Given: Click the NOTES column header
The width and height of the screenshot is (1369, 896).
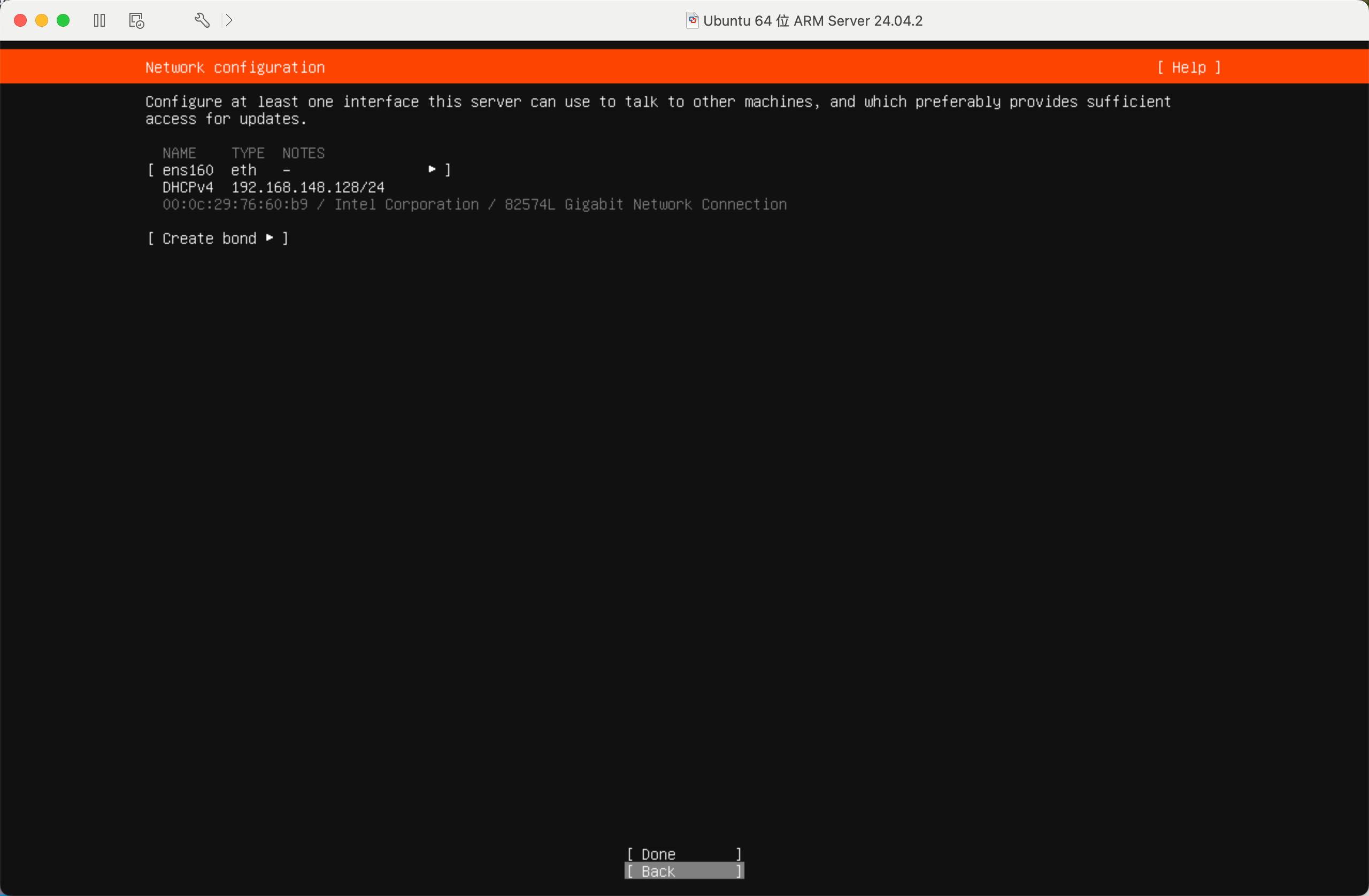Looking at the screenshot, I should [x=304, y=153].
